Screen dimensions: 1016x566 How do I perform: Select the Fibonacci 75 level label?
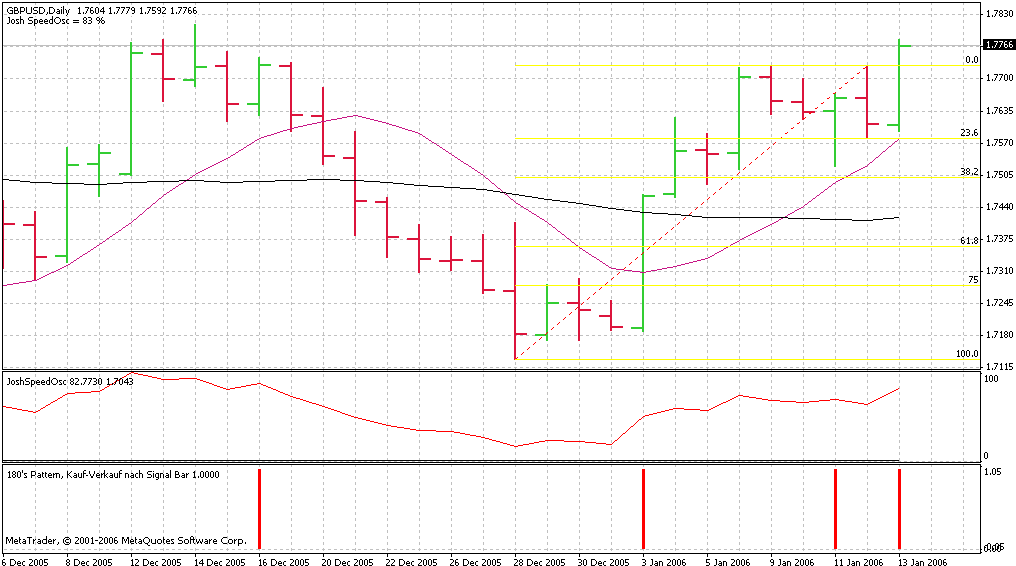click(x=973, y=280)
